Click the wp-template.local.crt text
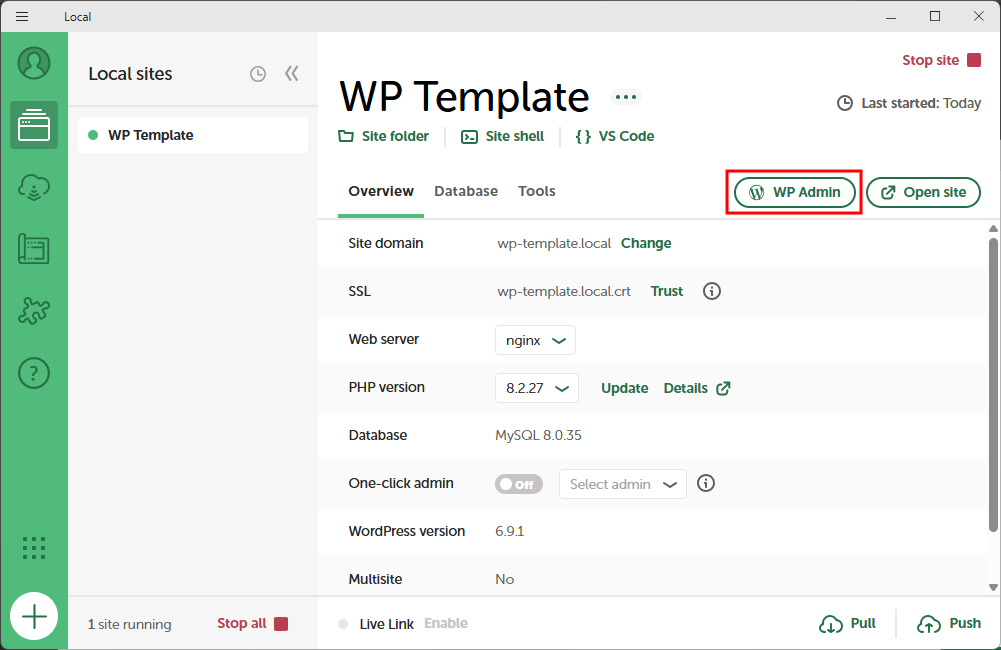Screen dimensions: 1001x650 tap(564, 291)
